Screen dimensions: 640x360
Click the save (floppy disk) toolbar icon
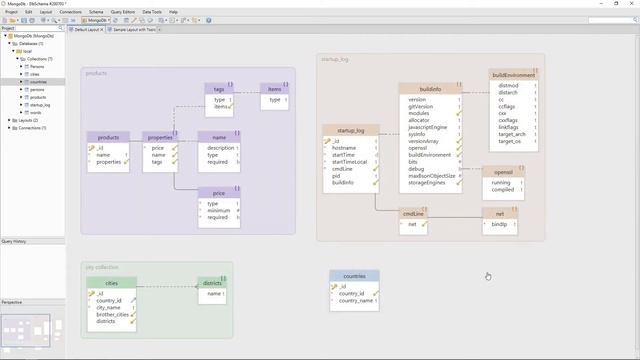[x=24, y=20]
